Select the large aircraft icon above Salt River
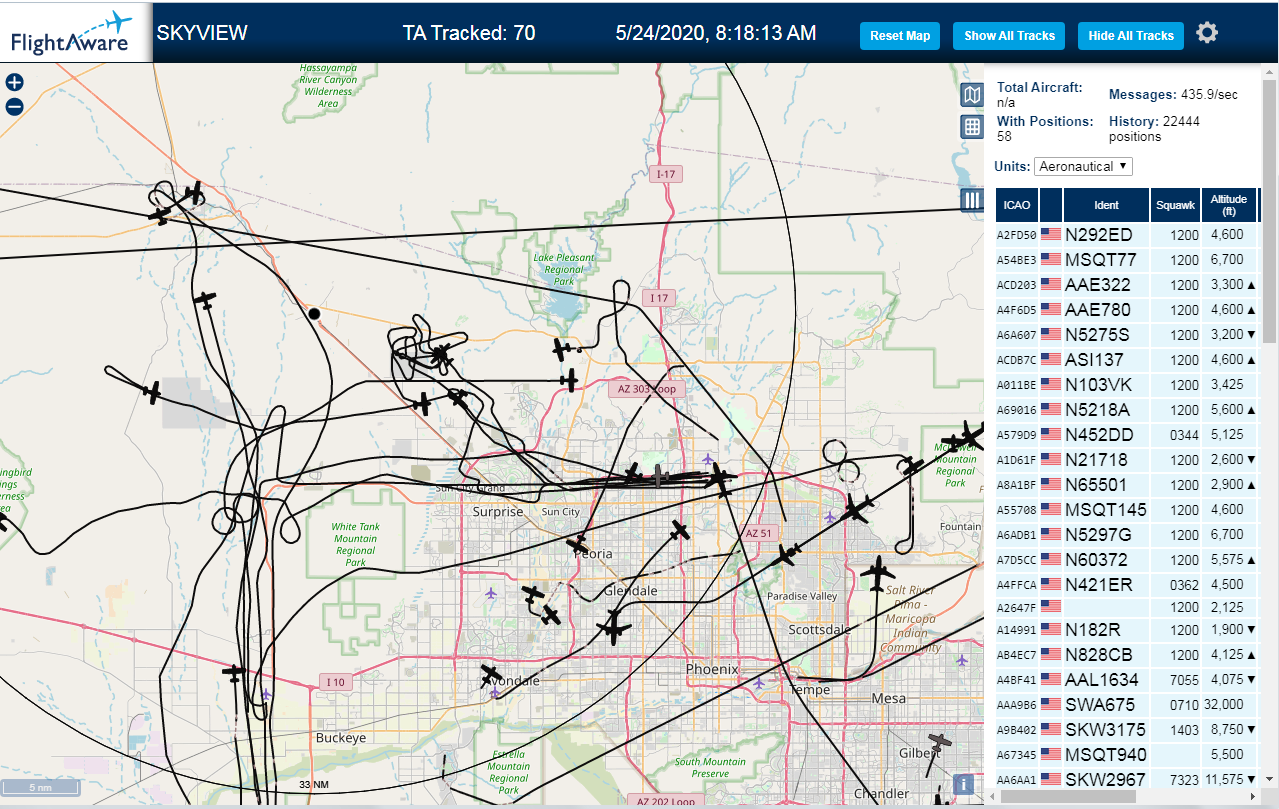This screenshot has width=1279, height=809. point(878,574)
